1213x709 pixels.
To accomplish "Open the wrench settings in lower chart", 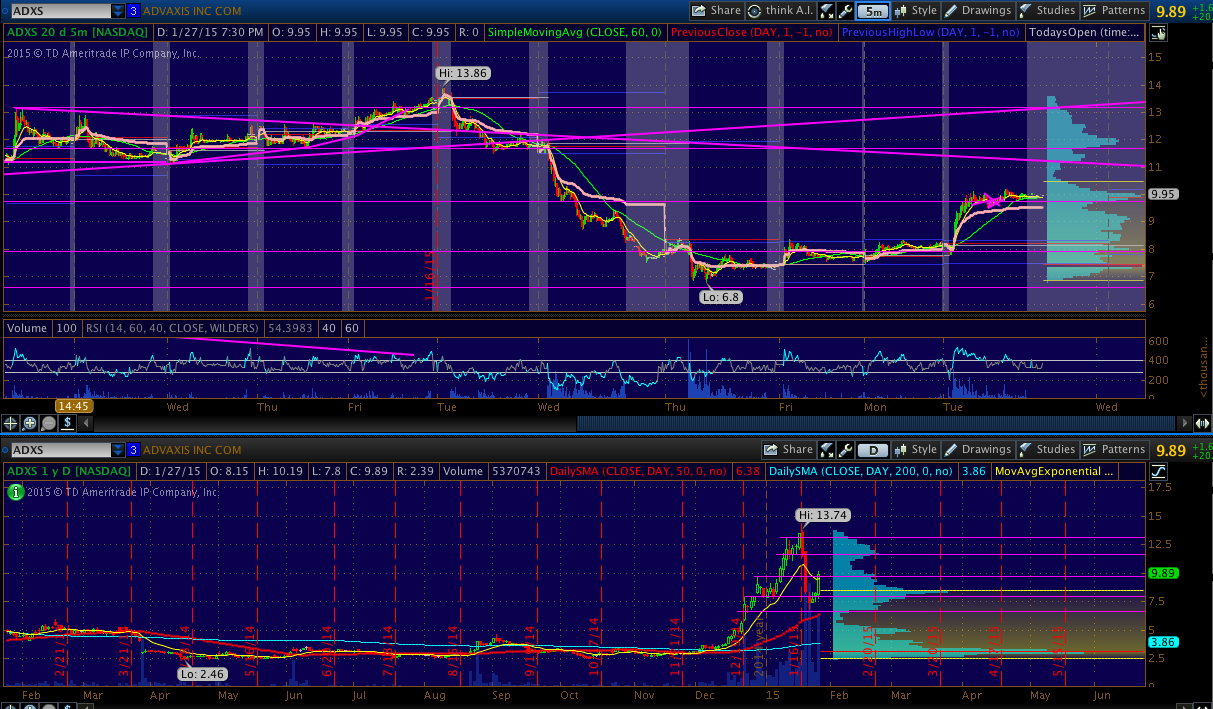I will coord(846,450).
